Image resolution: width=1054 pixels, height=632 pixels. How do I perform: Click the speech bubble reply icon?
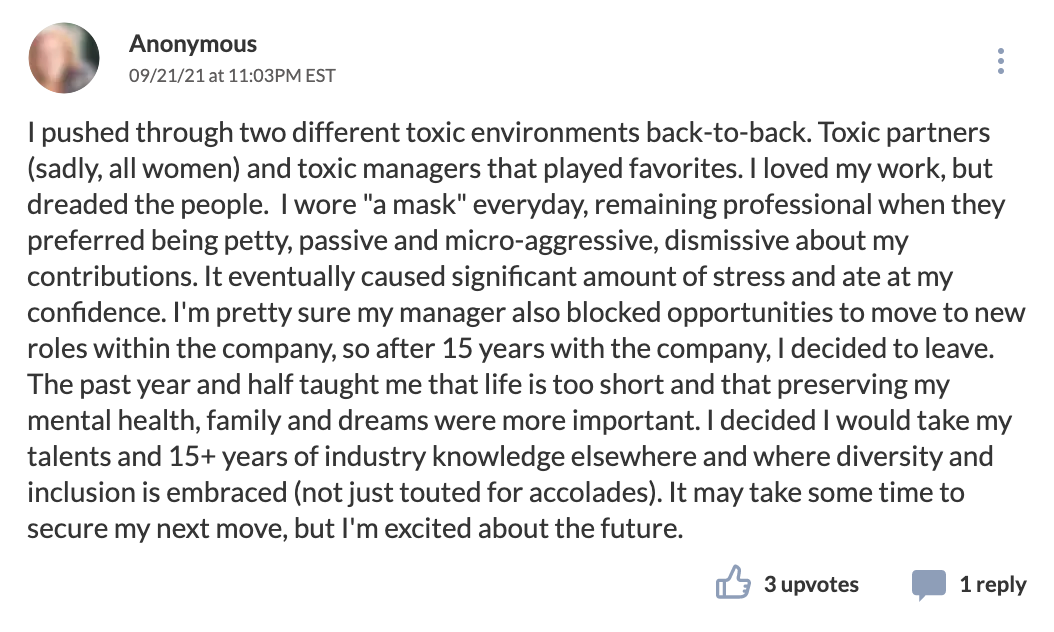tap(929, 584)
